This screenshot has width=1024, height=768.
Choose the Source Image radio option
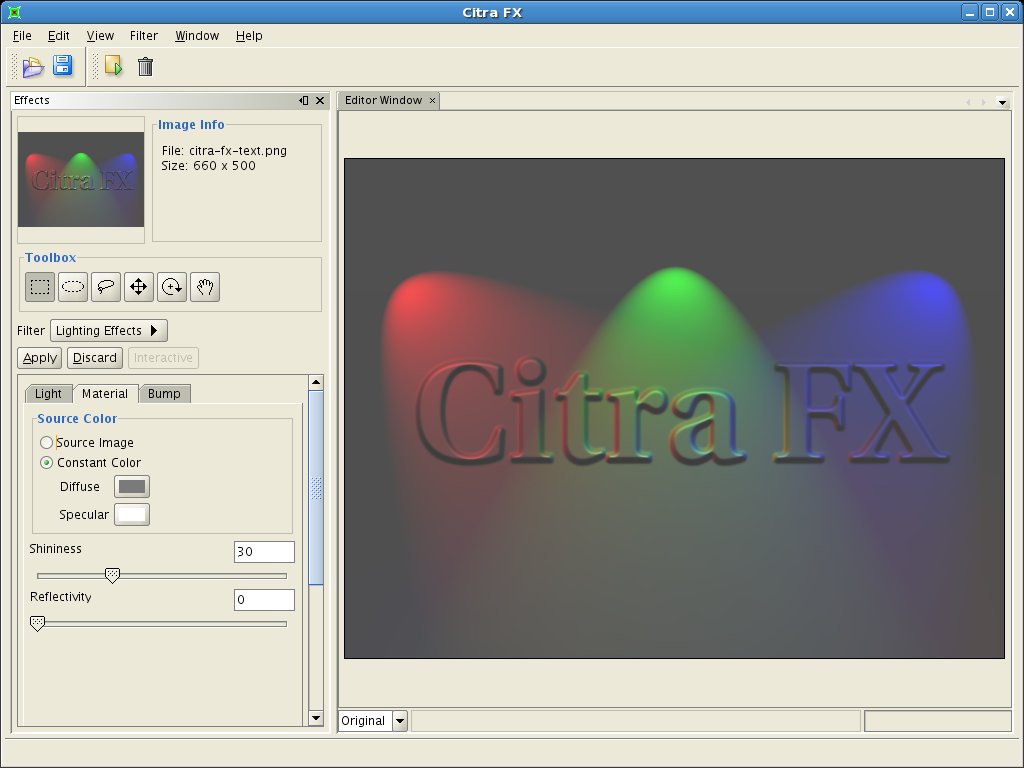pyautogui.click(x=47, y=442)
